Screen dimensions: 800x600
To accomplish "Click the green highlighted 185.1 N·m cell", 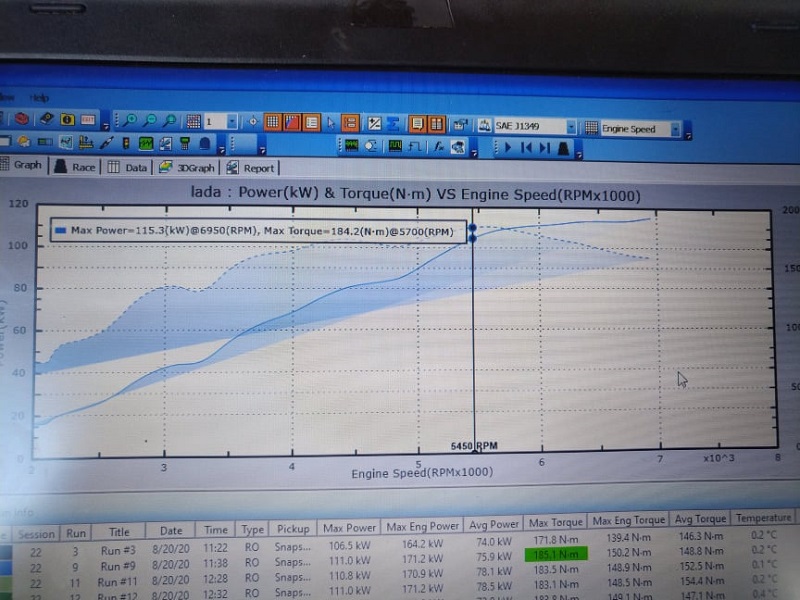I will 556,554.
